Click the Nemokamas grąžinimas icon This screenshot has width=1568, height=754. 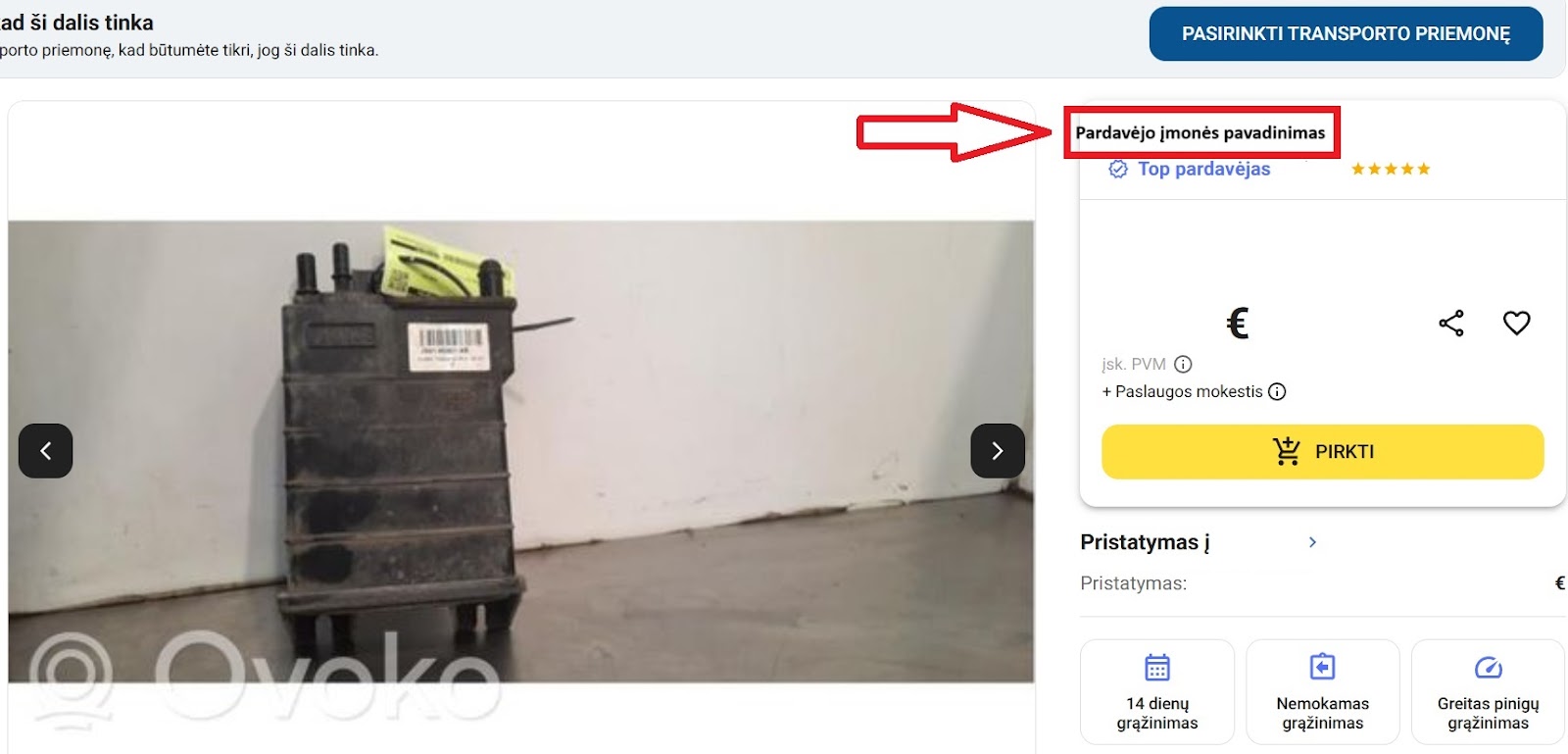tap(1323, 668)
